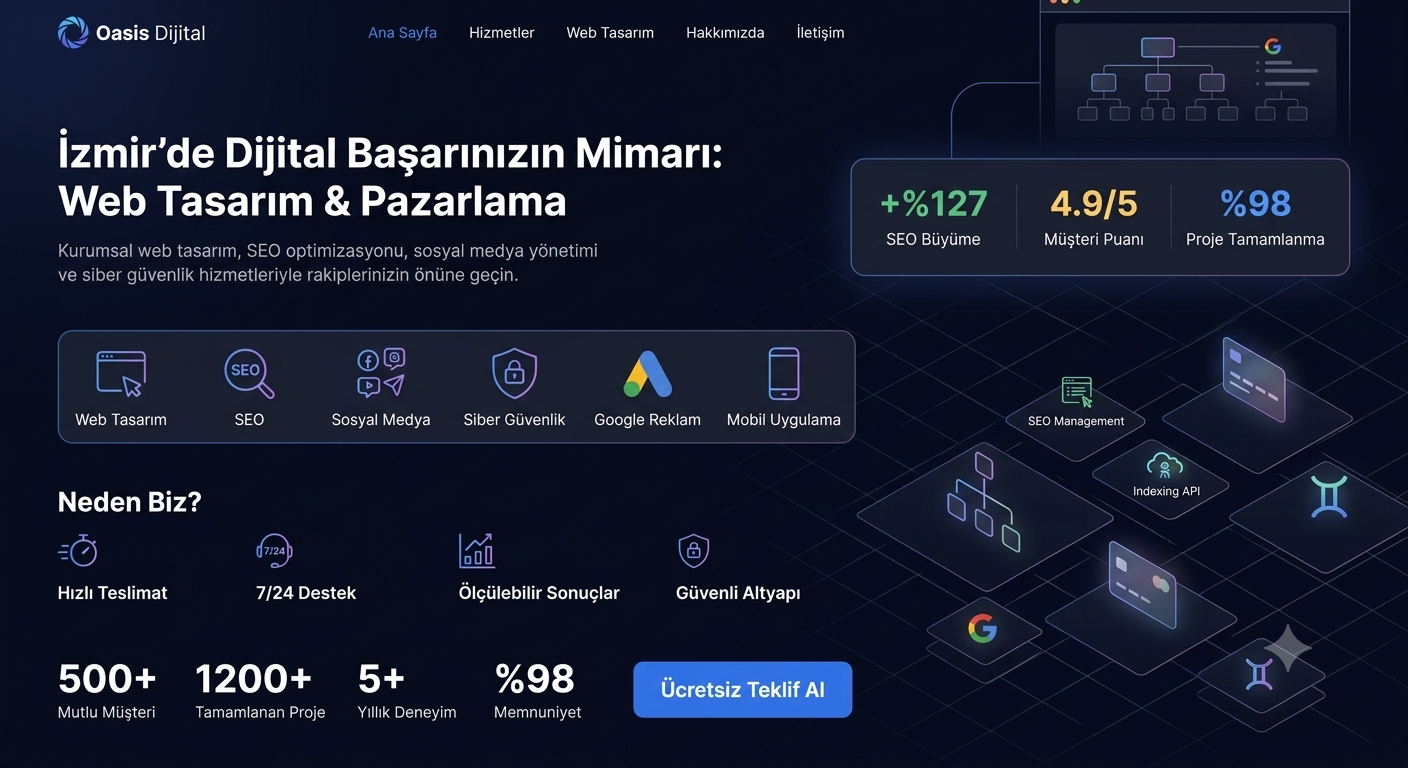Screen dimensions: 1408x768
Task: Go to the Hizmetler menu
Action: click(501, 33)
